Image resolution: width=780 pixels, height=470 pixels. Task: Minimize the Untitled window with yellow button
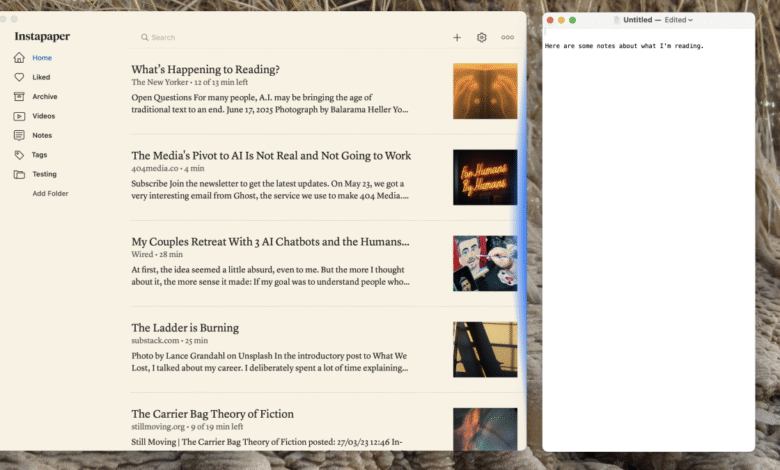click(561, 20)
